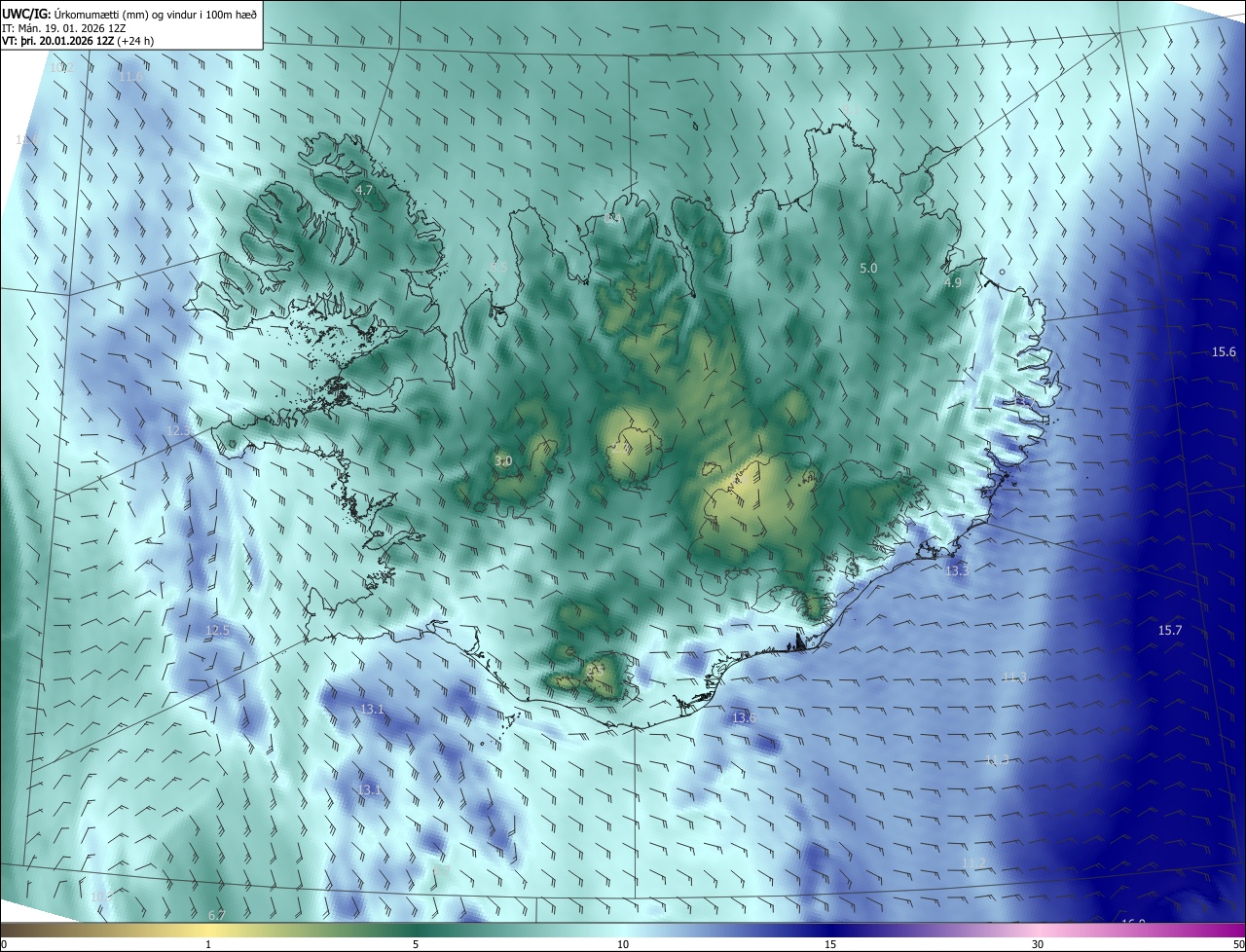Viewport: 1246px width, 952px height.
Task: Click the colour scale label 5
Action: 416,944
